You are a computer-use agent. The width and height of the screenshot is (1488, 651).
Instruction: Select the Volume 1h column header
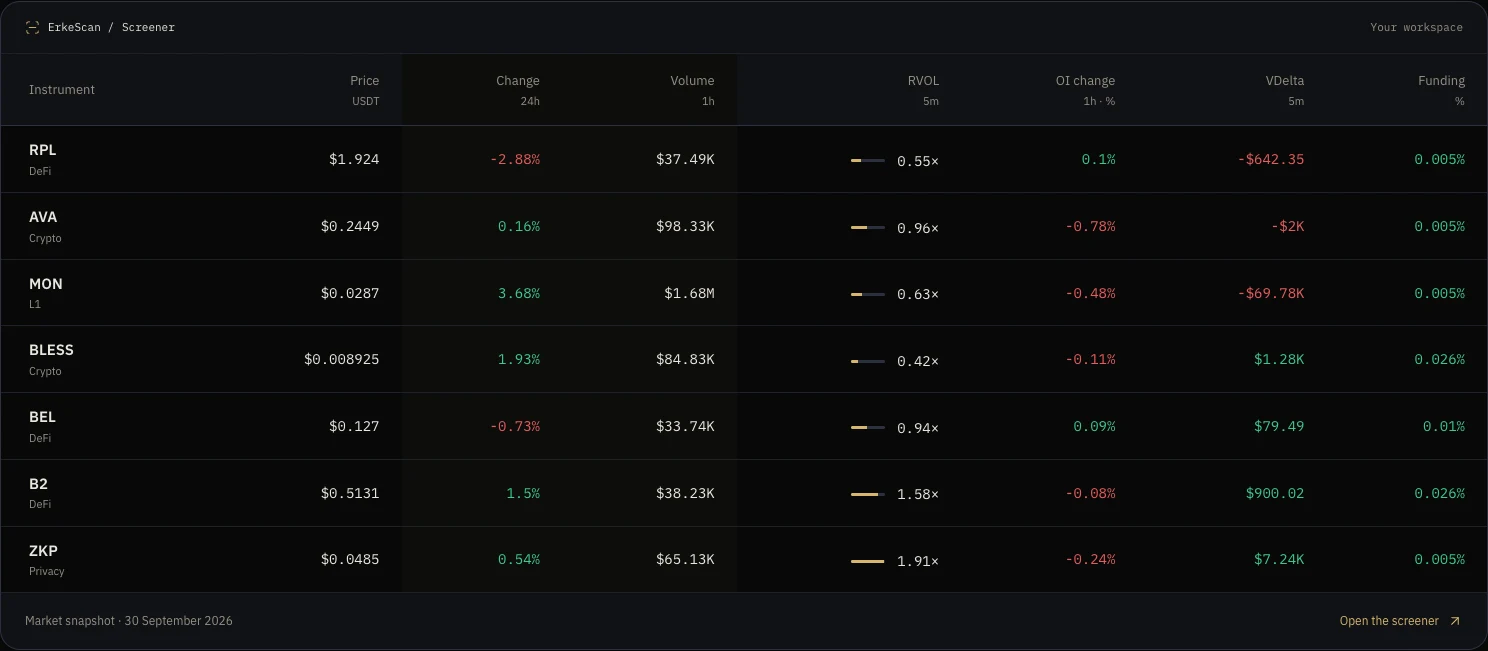692,90
